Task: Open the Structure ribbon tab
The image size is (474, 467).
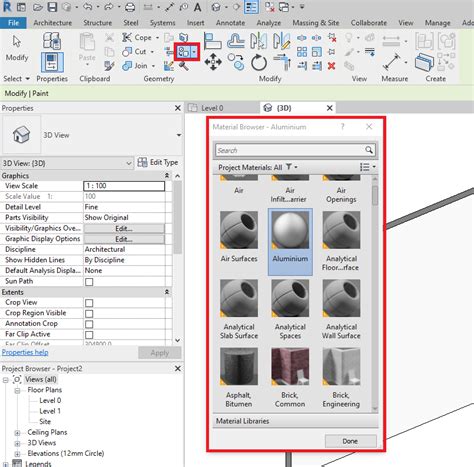Action: click(97, 23)
